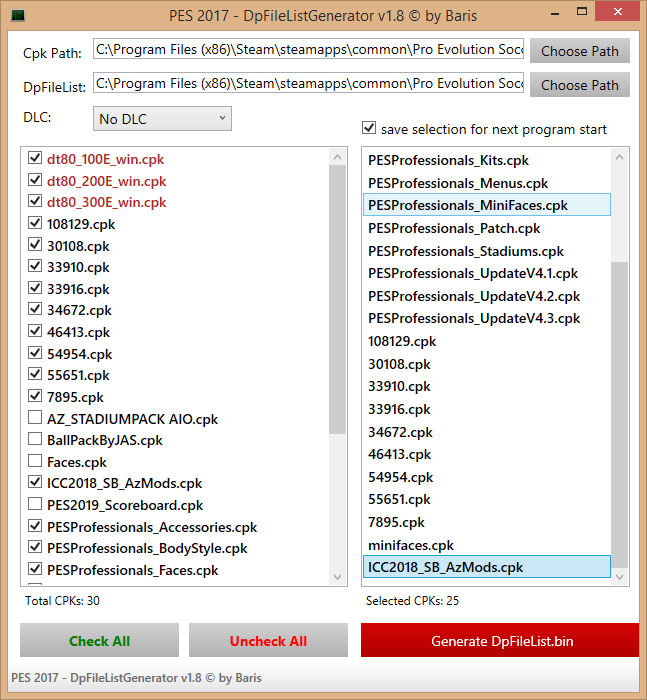Click the Check All button
Image resolution: width=647 pixels, height=700 pixels.
pos(99,641)
